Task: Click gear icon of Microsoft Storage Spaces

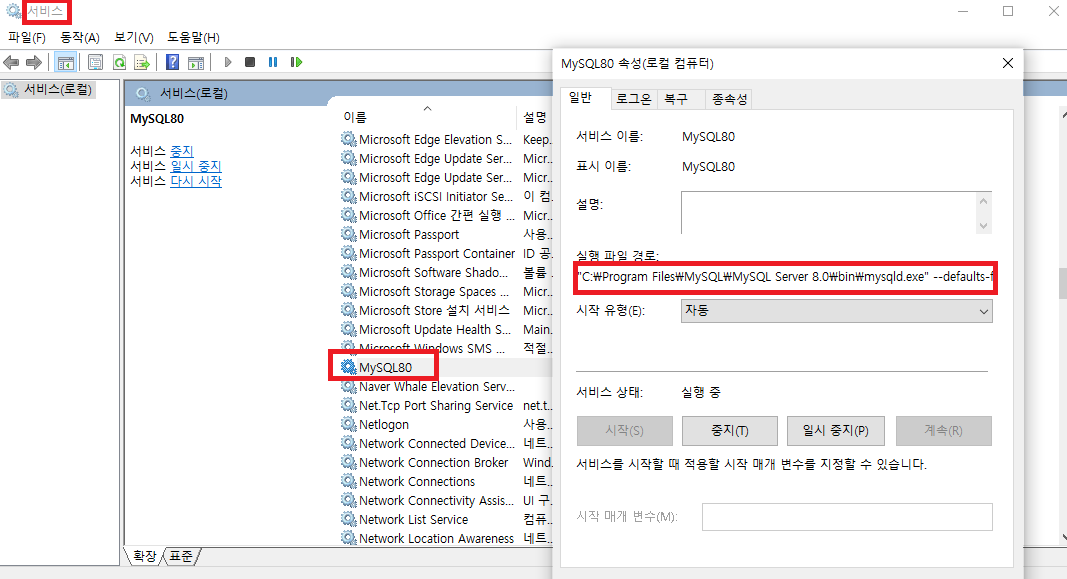Action: click(x=348, y=291)
